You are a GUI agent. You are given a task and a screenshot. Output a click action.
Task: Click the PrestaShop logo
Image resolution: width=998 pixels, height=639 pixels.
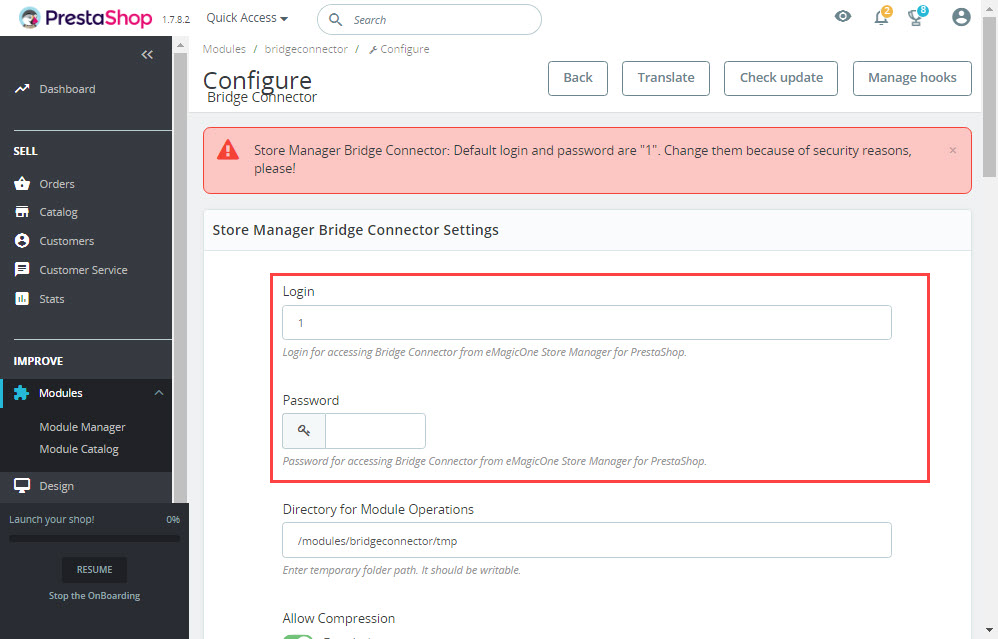(x=86, y=18)
